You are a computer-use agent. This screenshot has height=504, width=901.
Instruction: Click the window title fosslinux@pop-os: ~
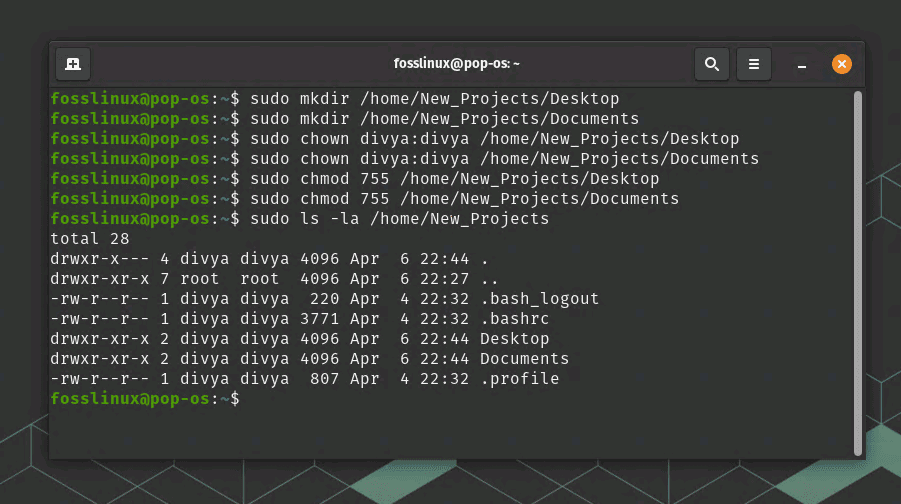pyautogui.click(x=456, y=63)
